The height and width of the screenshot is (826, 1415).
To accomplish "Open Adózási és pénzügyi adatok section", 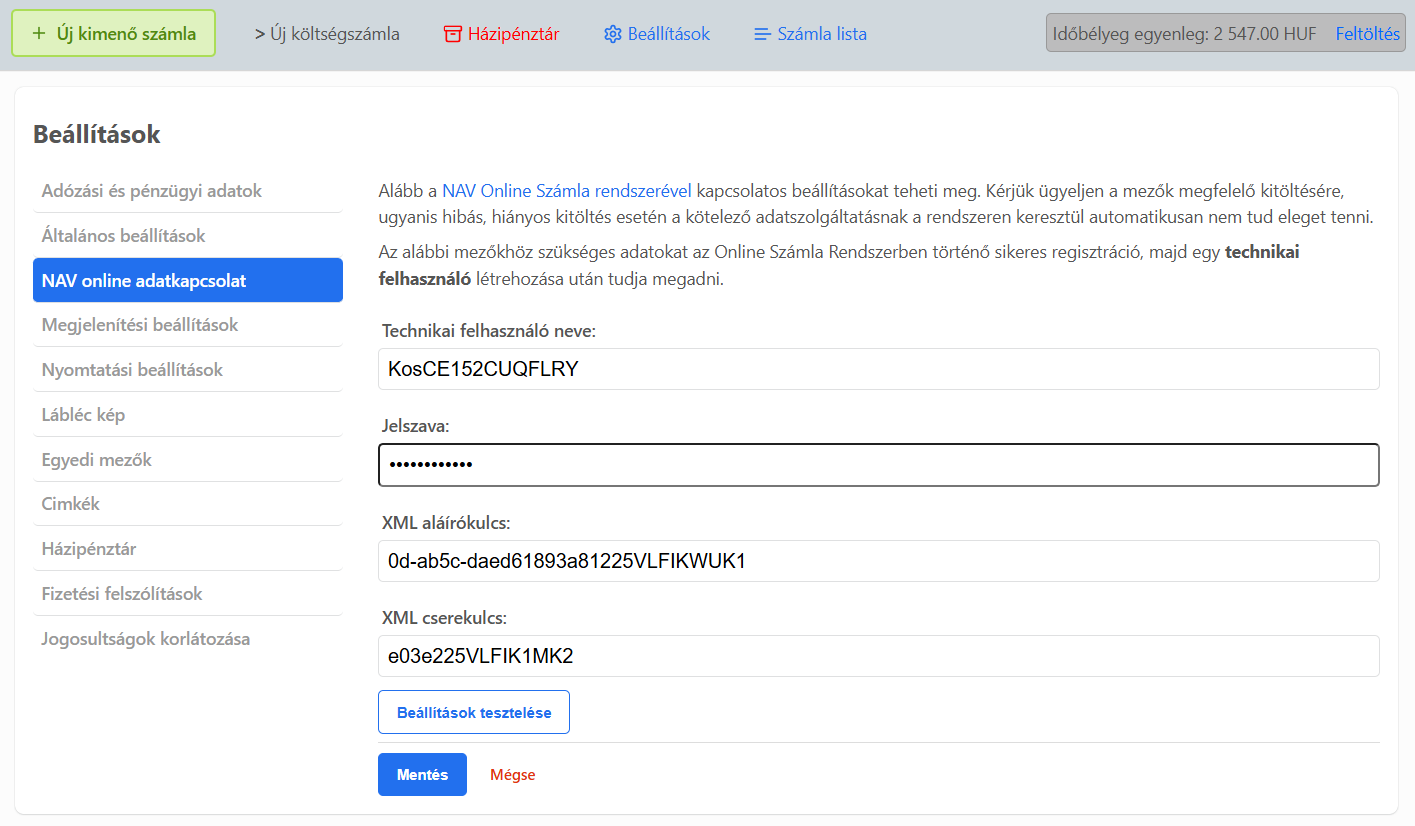I will click(152, 190).
